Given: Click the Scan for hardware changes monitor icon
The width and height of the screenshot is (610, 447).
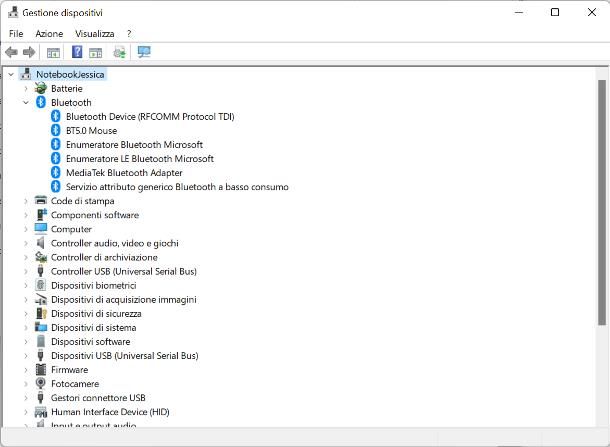Looking at the screenshot, I should point(144,52).
